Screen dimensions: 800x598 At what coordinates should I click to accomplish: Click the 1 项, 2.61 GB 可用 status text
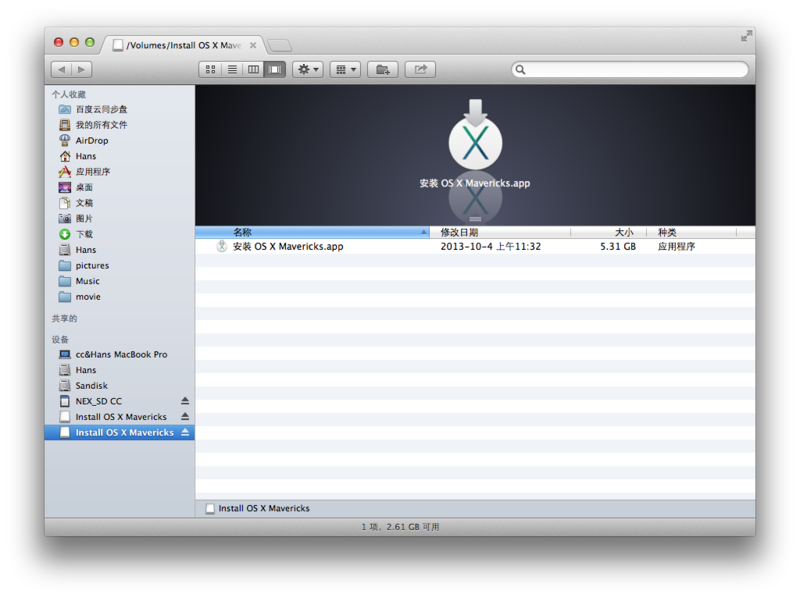[x=400, y=527]
